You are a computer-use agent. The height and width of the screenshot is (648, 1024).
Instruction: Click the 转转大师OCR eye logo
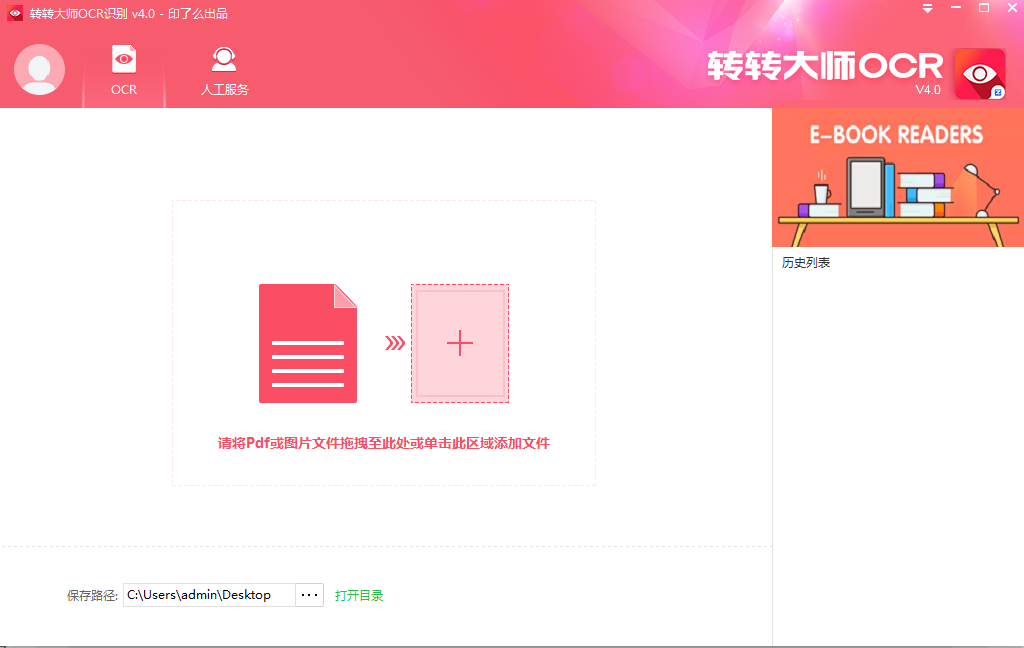click(x=978, y=71)
